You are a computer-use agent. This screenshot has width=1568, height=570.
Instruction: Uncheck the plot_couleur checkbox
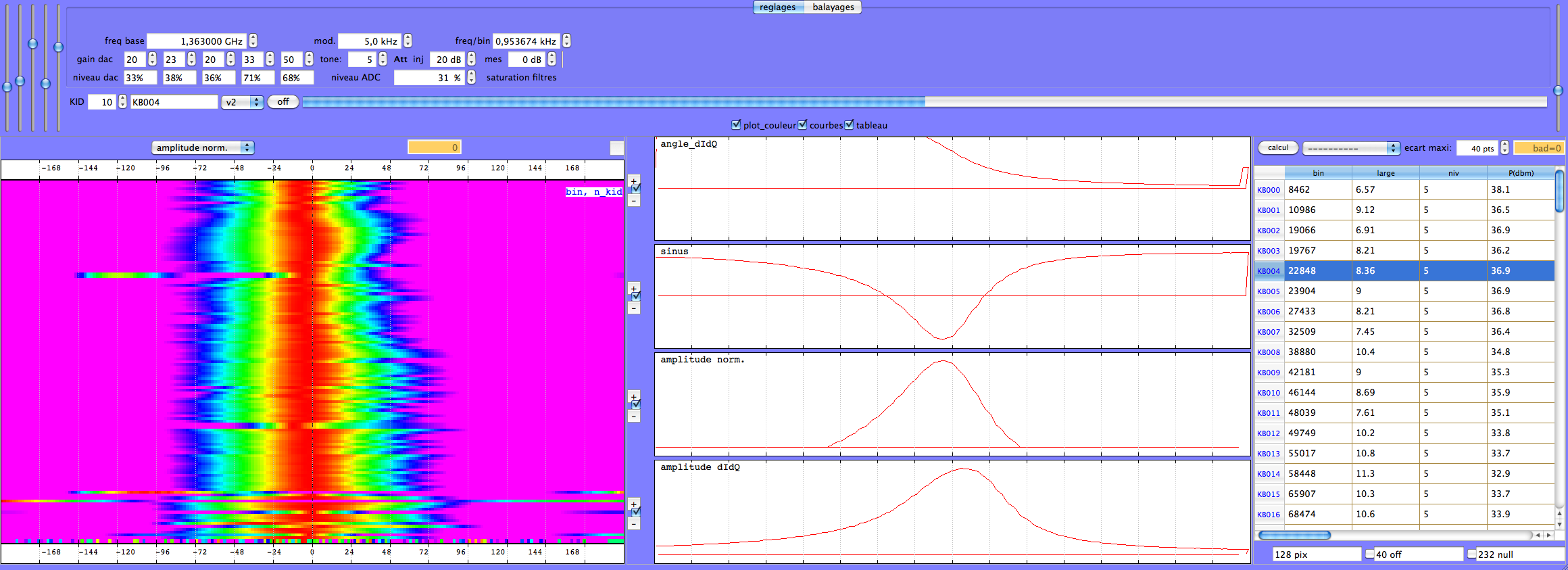click(736, 125)
